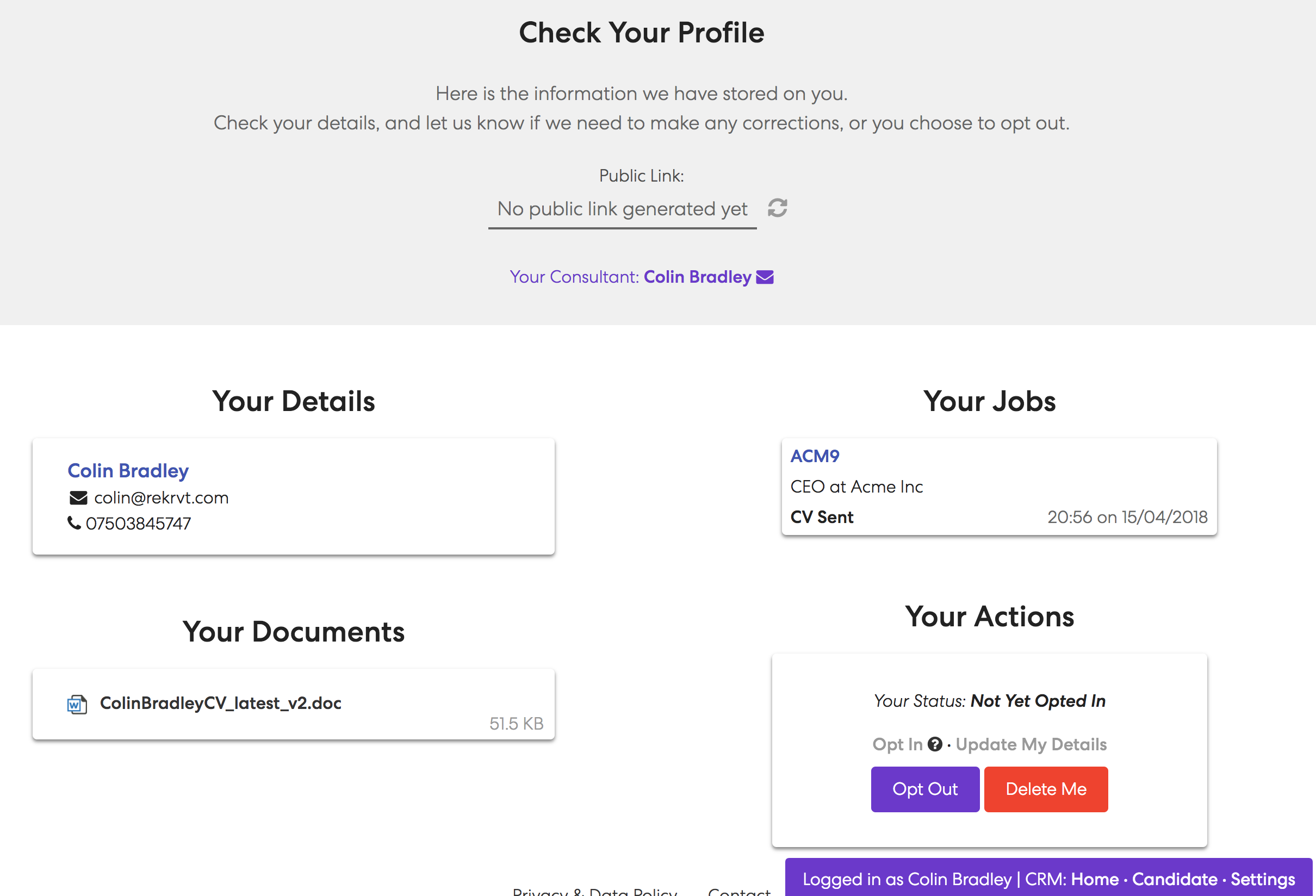Click the envelope icon beside consultant name
Image resolution: width=1316 pixels, height=896 pixels.
point(765,277)
